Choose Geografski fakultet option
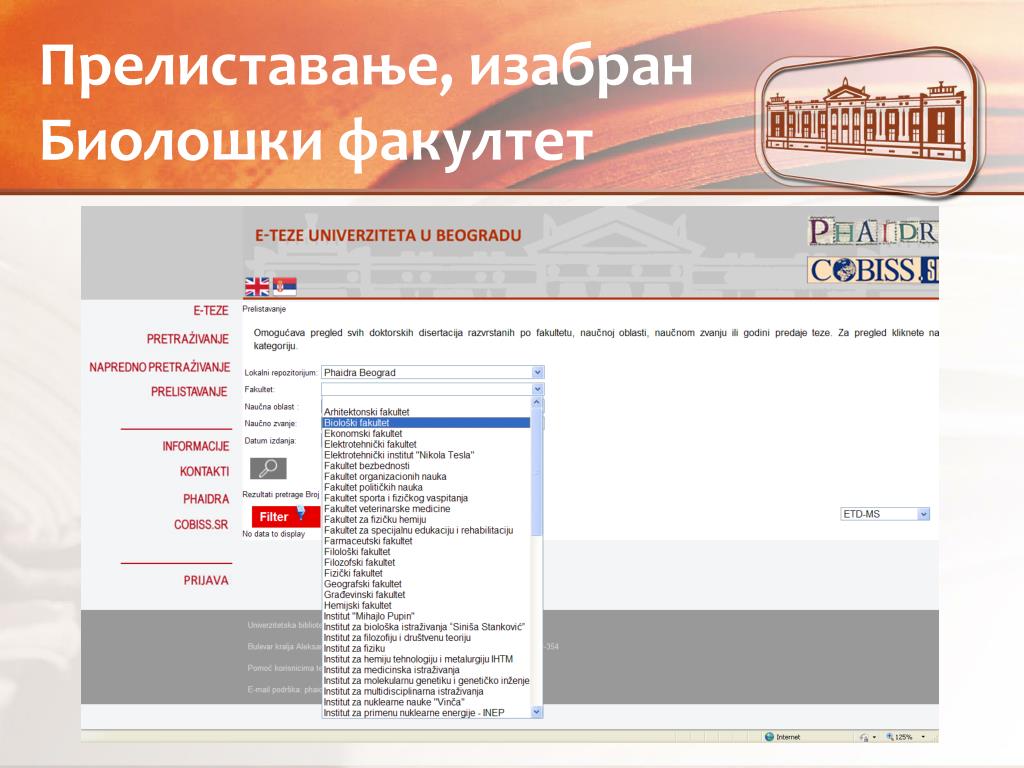The height and width of the screenshot is (768, 1024). point(426,584)
